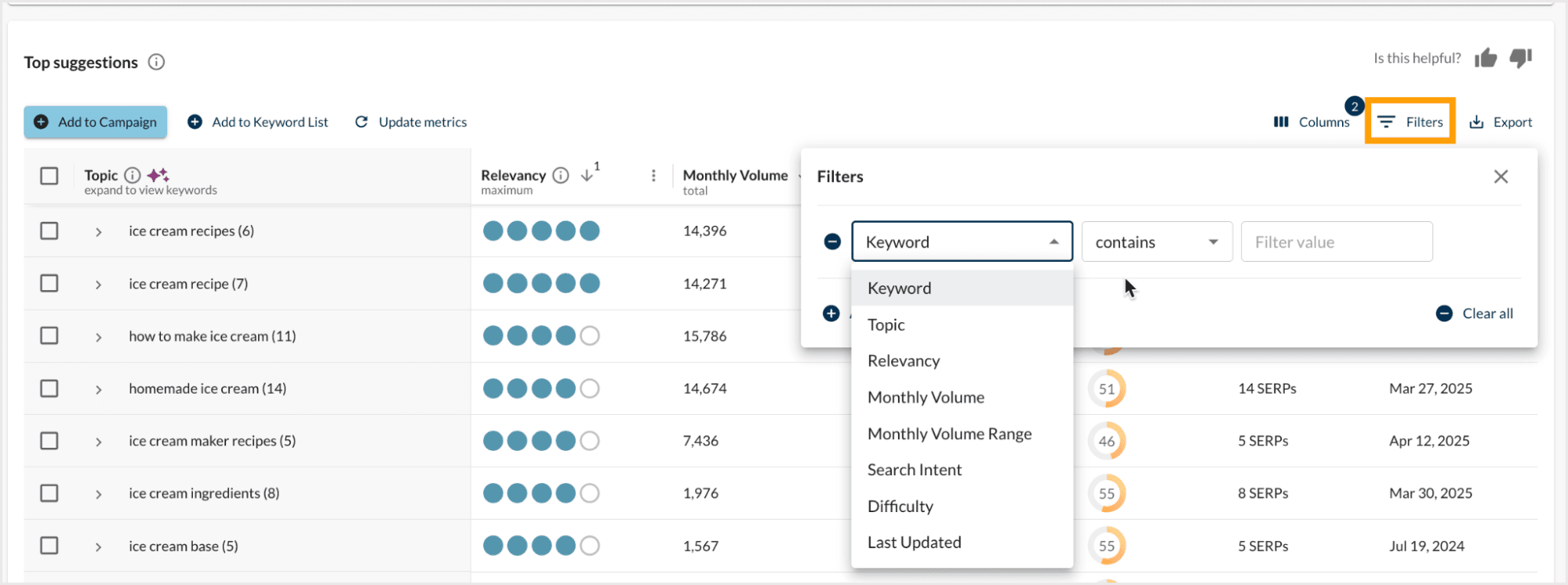Image resolution: width=1568 pixels, height=585 pixels.
Task: Click the Relevancy sort descending arrow
Action: click(587, 176)
